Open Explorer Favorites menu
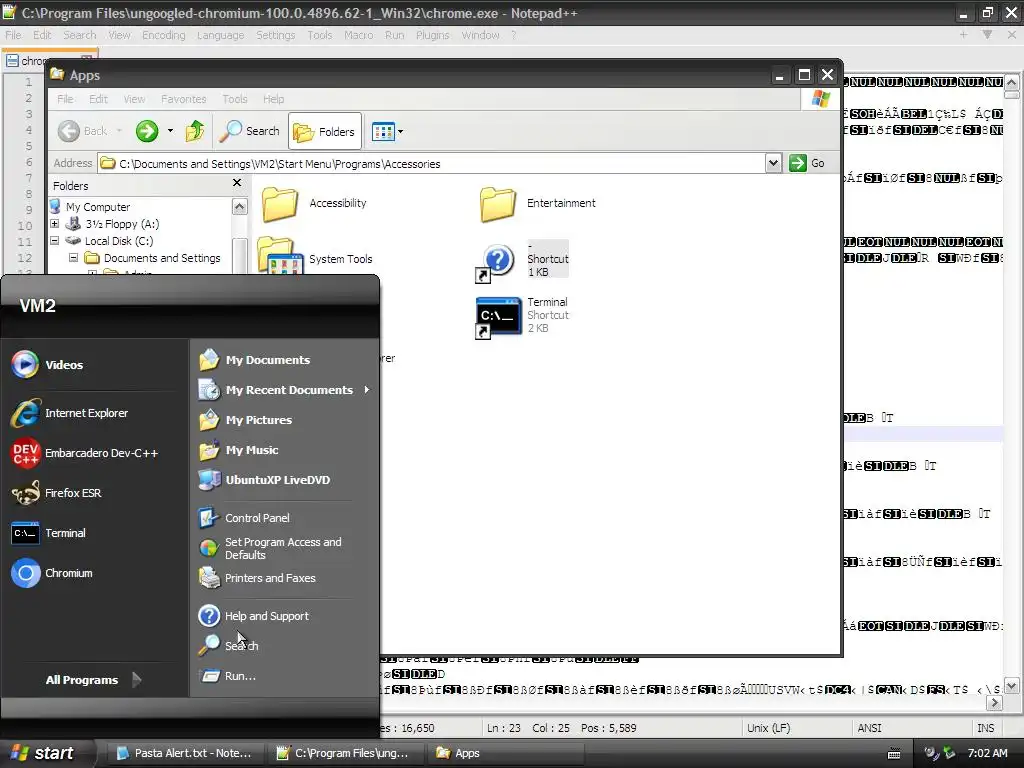Screen dimensions: 1024x768 [x=184, y=99]
